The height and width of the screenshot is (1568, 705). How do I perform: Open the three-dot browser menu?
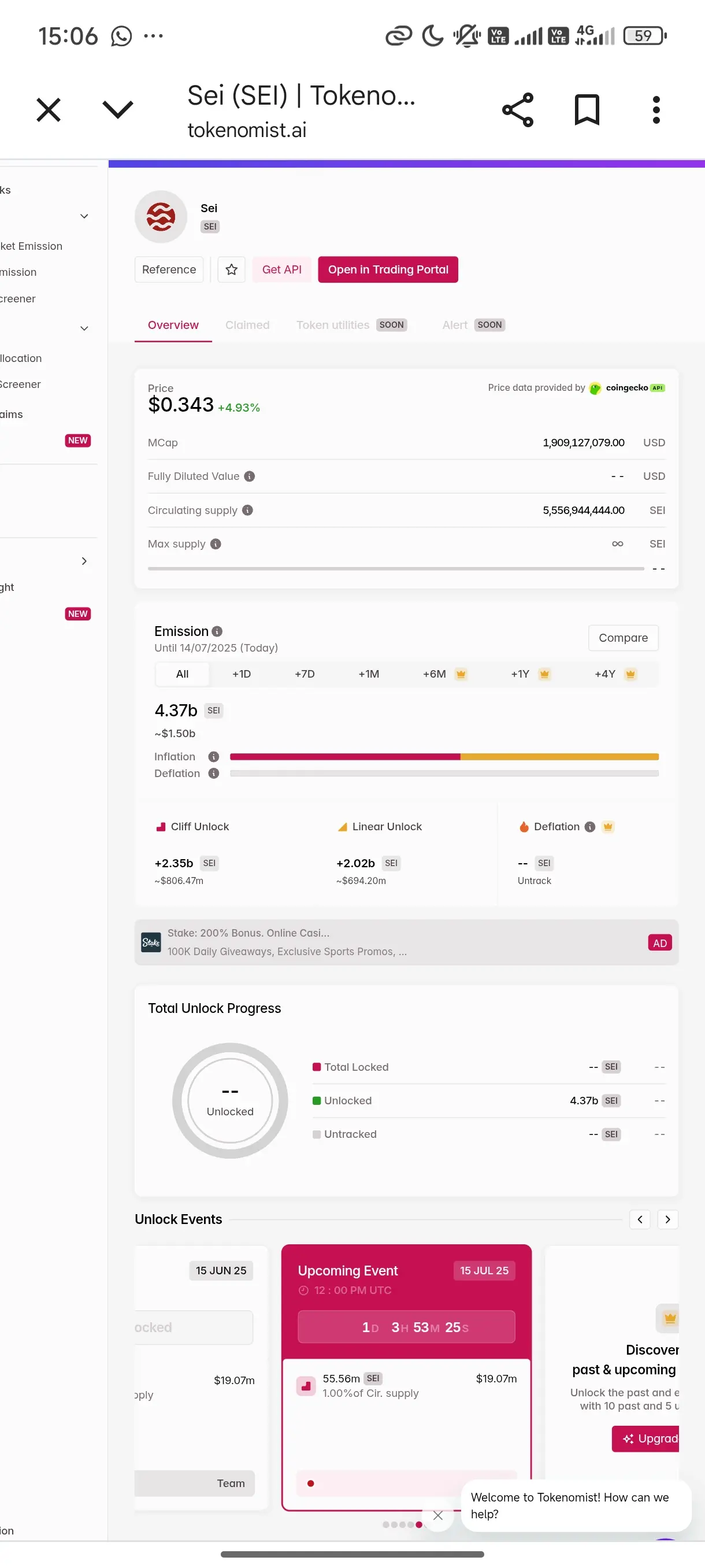[656, 110]
